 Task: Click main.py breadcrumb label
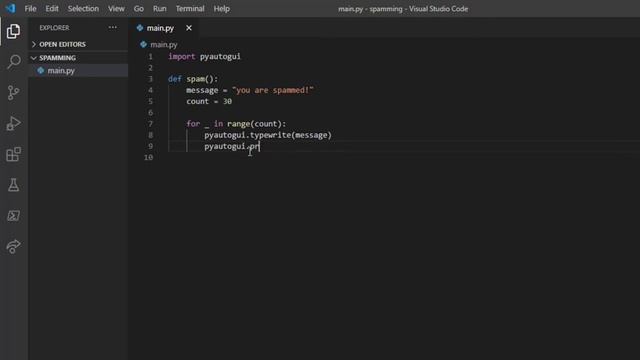164,44
